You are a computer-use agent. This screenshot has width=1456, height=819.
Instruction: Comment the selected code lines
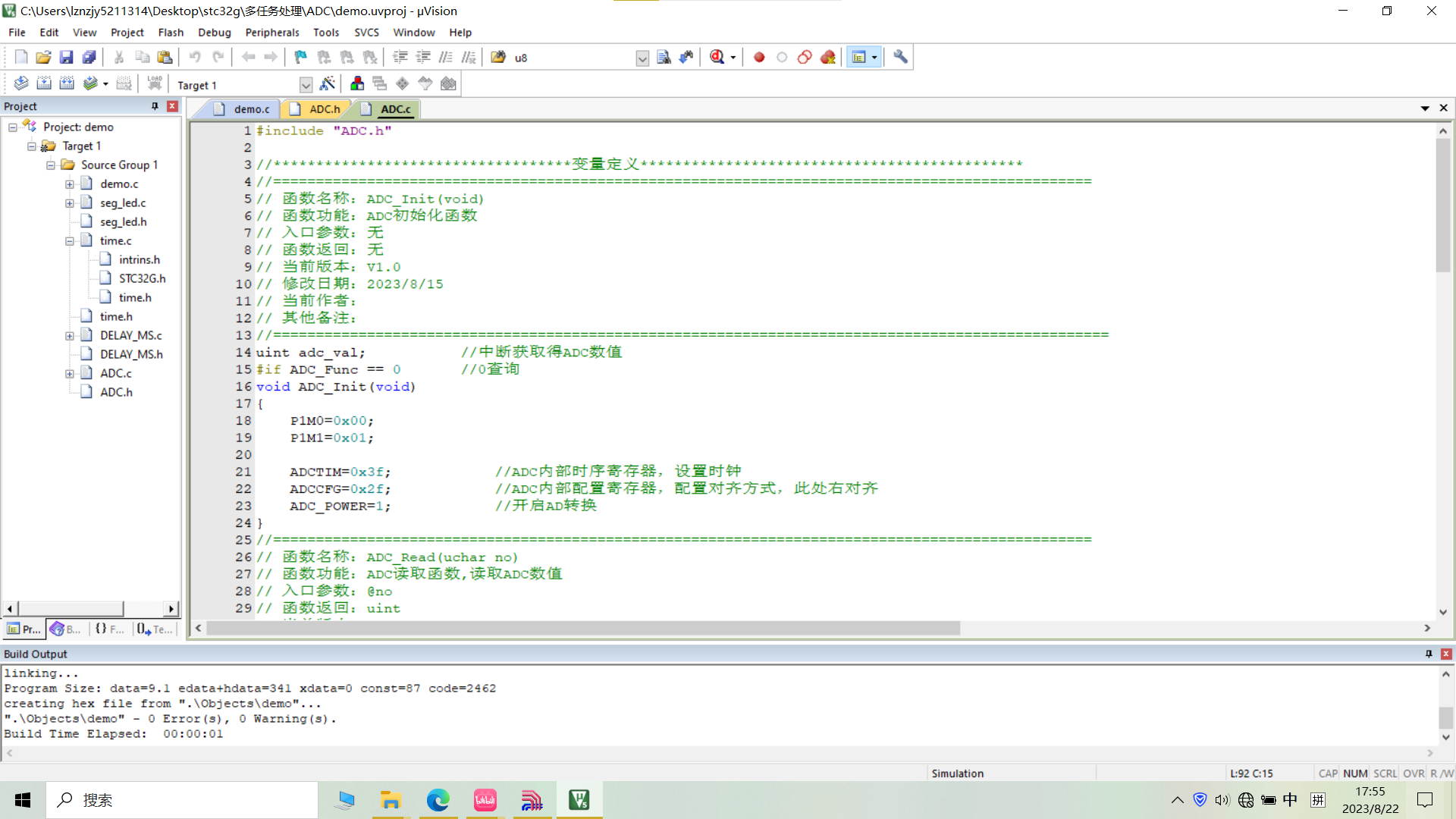[446, 57]
